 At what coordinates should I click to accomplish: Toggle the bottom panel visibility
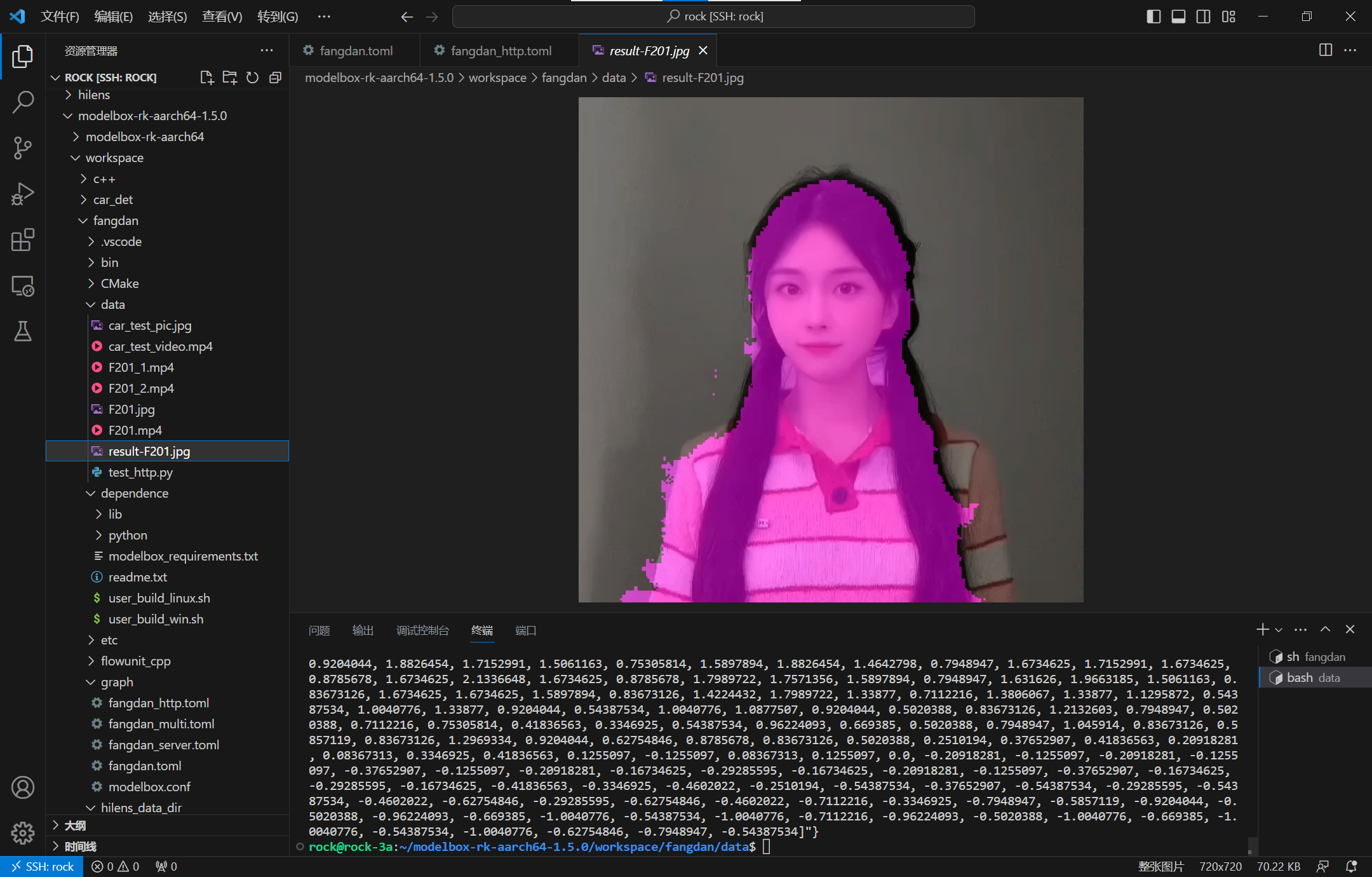(x=1178, y=17)
